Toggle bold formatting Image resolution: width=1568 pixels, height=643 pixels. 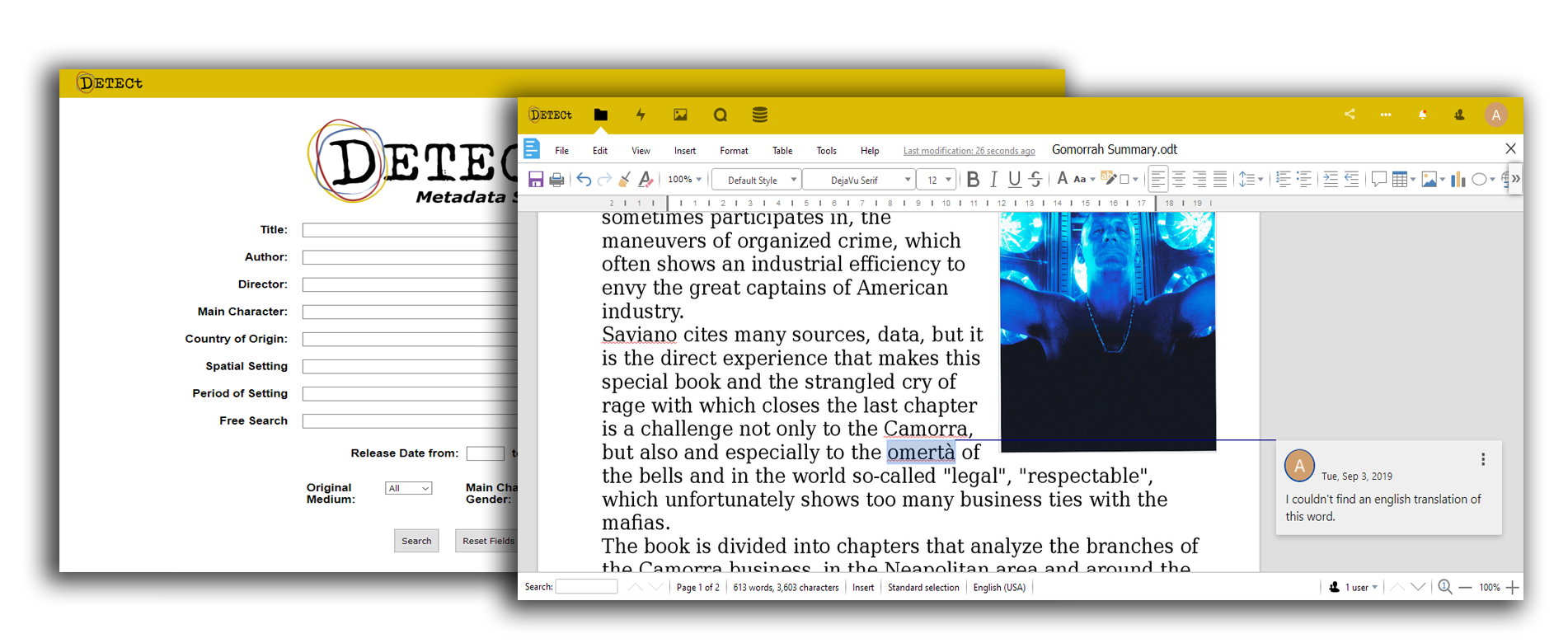click(x=973, y=180)
